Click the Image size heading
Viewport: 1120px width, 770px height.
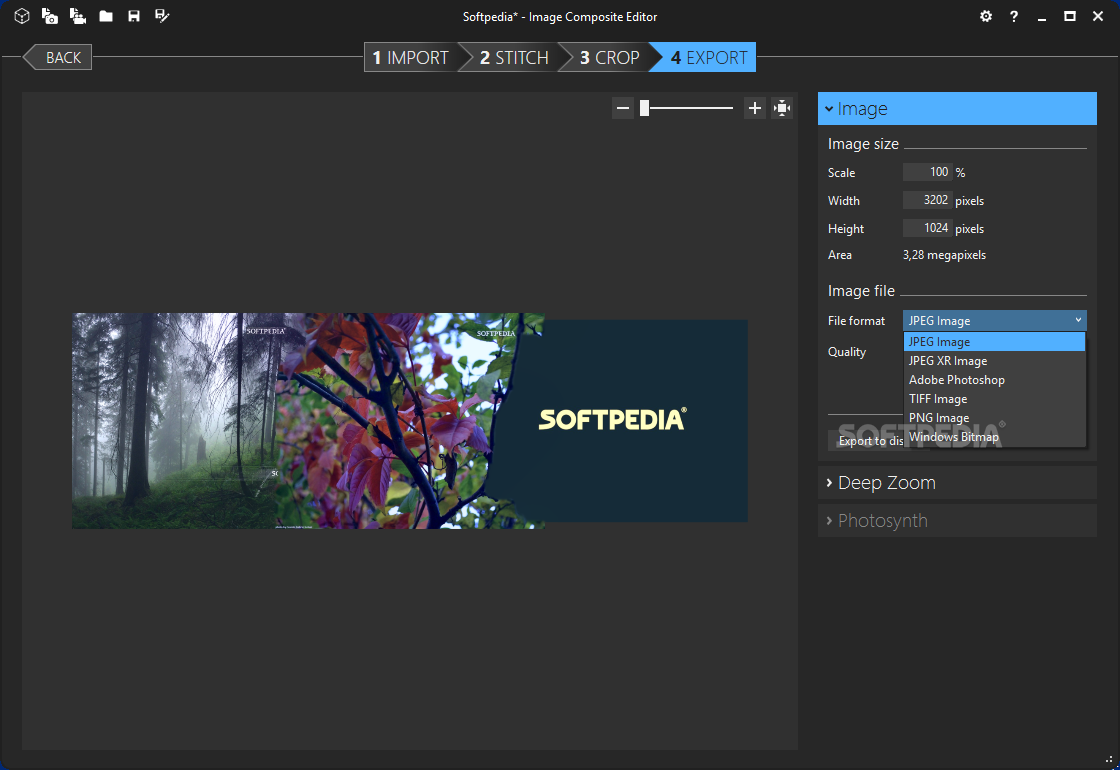tap(863, 144)
